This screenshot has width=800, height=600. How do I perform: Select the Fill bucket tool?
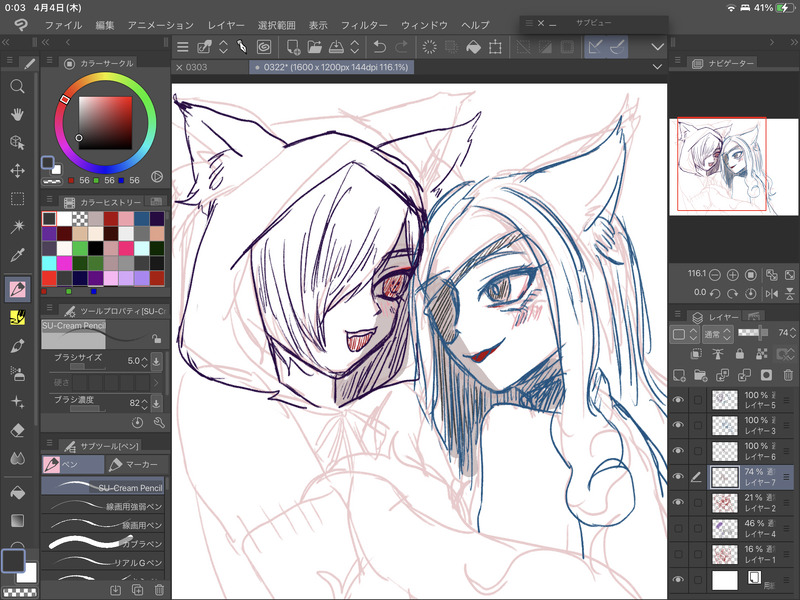point(17,493)
